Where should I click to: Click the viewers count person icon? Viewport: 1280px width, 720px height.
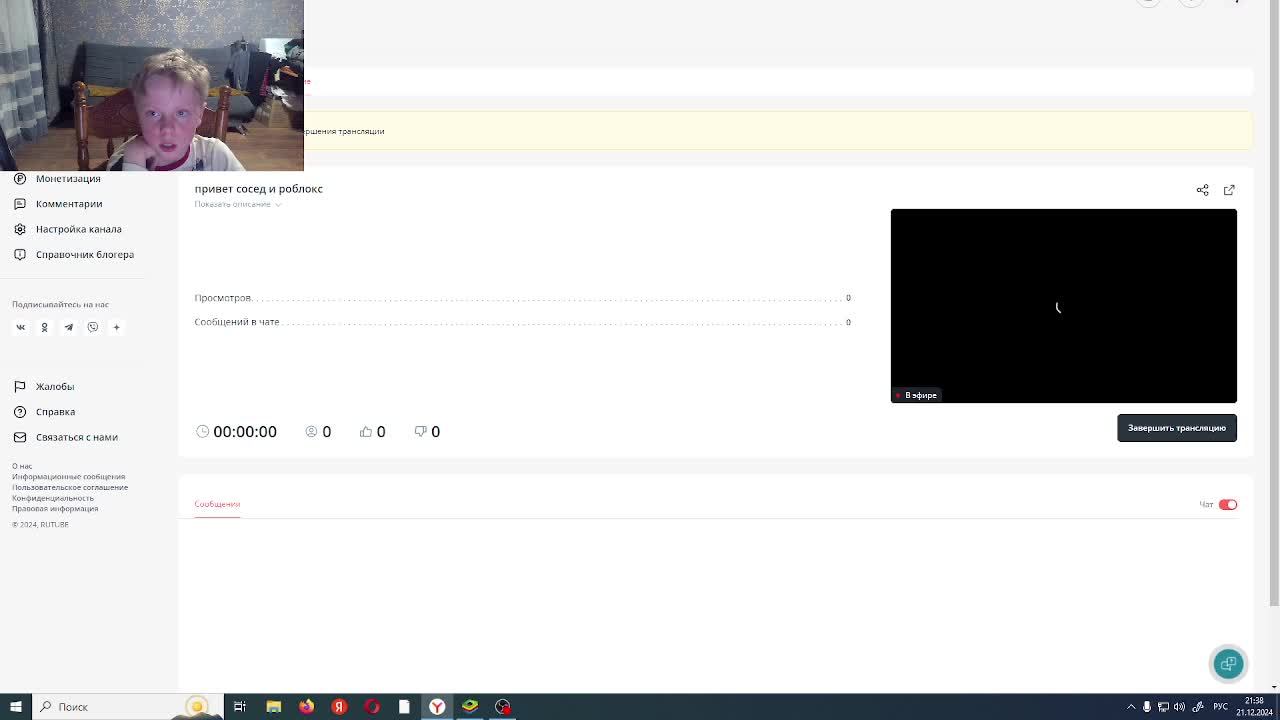[311, 431]
